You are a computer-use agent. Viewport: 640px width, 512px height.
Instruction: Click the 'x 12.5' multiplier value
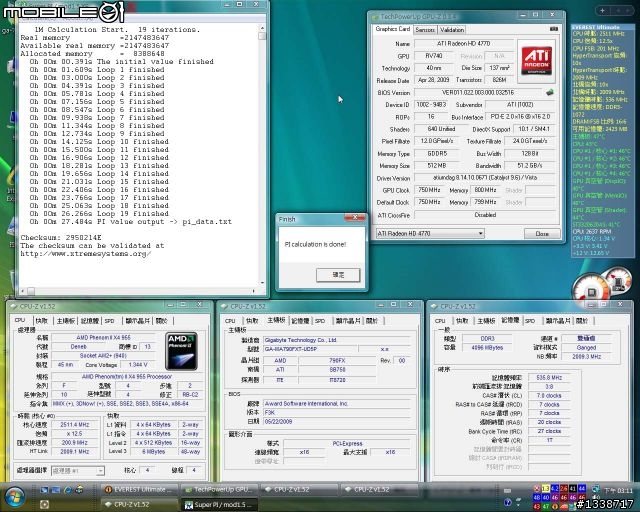(74, 434)
